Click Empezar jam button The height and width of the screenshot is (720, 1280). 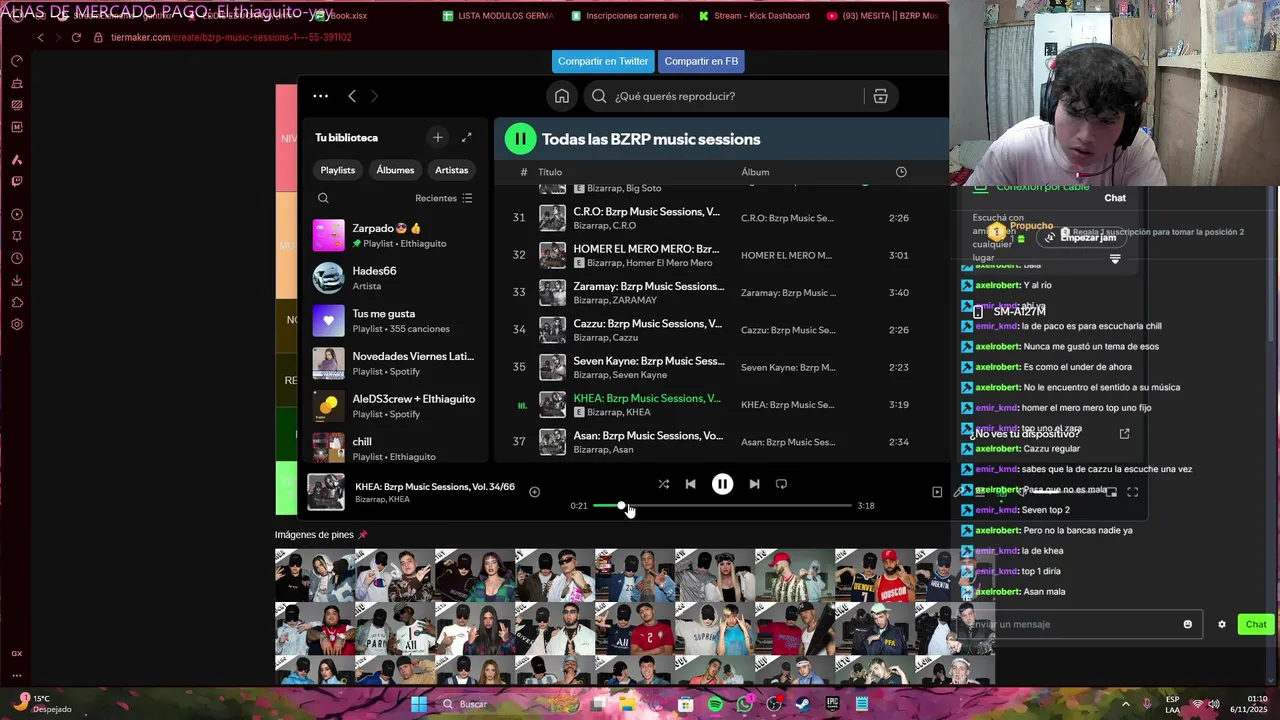(1080, 238)
